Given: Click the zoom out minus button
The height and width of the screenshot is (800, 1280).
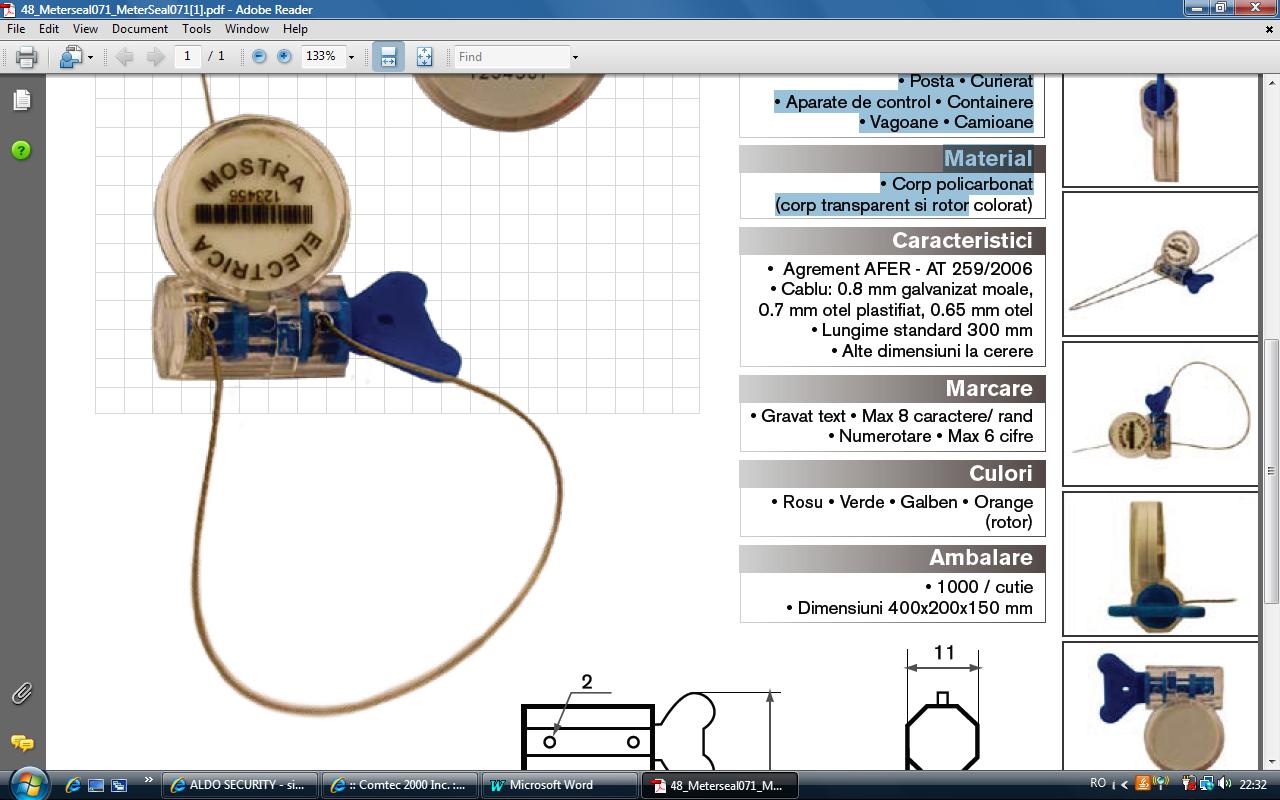Looking at the screenshot, I should point(259,57).
